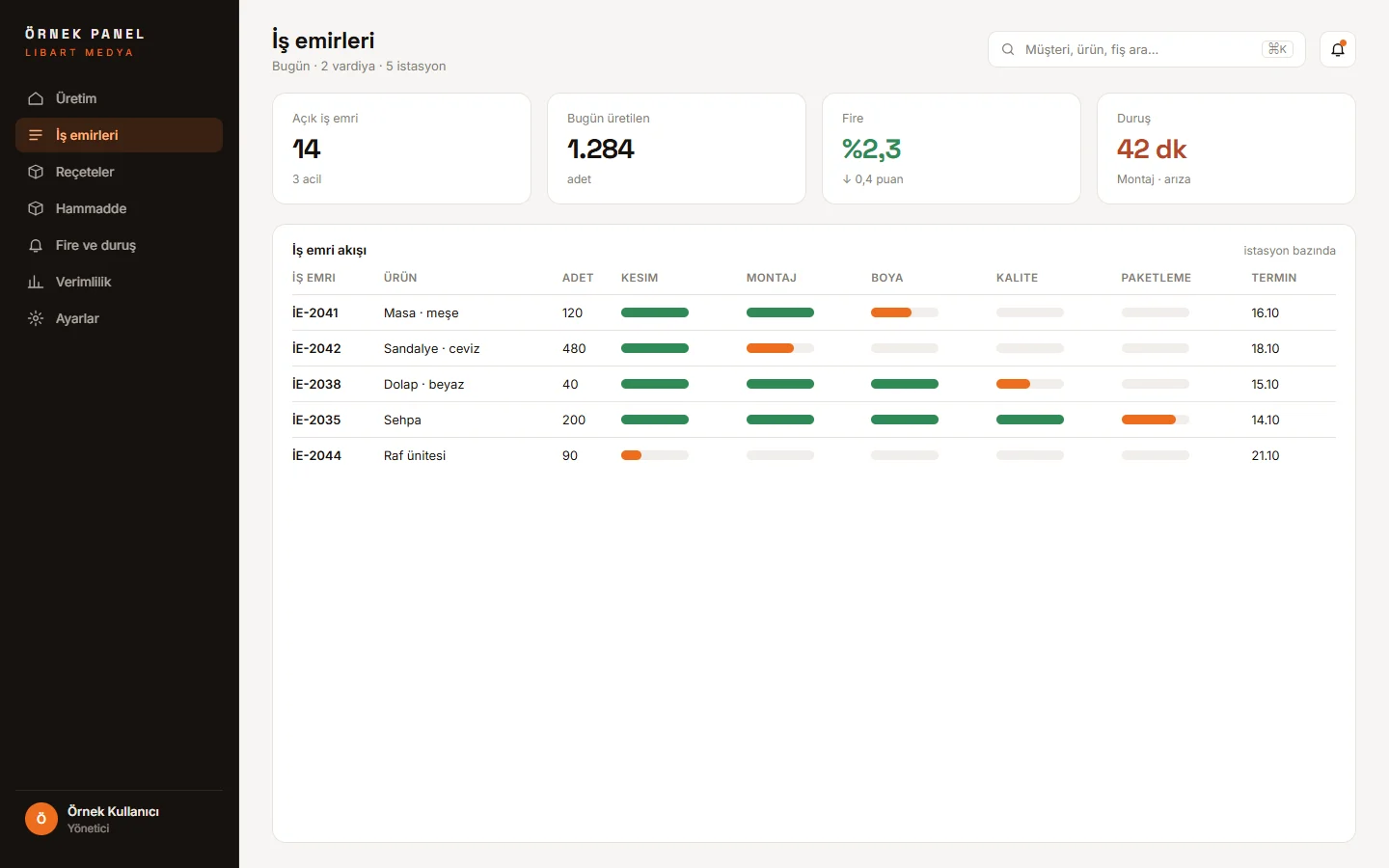
Task: Click the Üretim home icon in sidebar
Action: [x=36, y=98]
